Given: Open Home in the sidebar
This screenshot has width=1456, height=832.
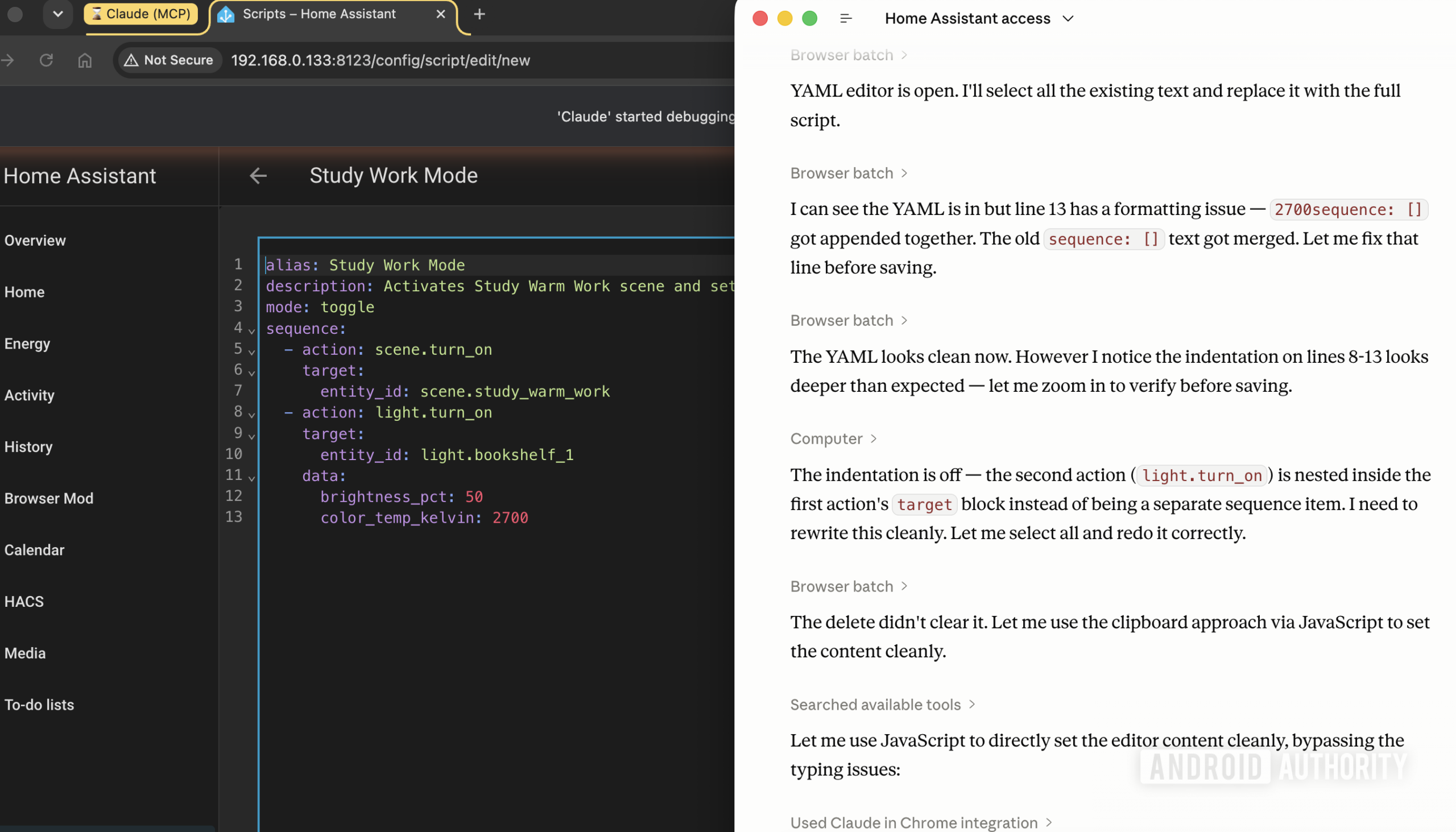Looking at the screenshot, I should [x=24, y=292].
